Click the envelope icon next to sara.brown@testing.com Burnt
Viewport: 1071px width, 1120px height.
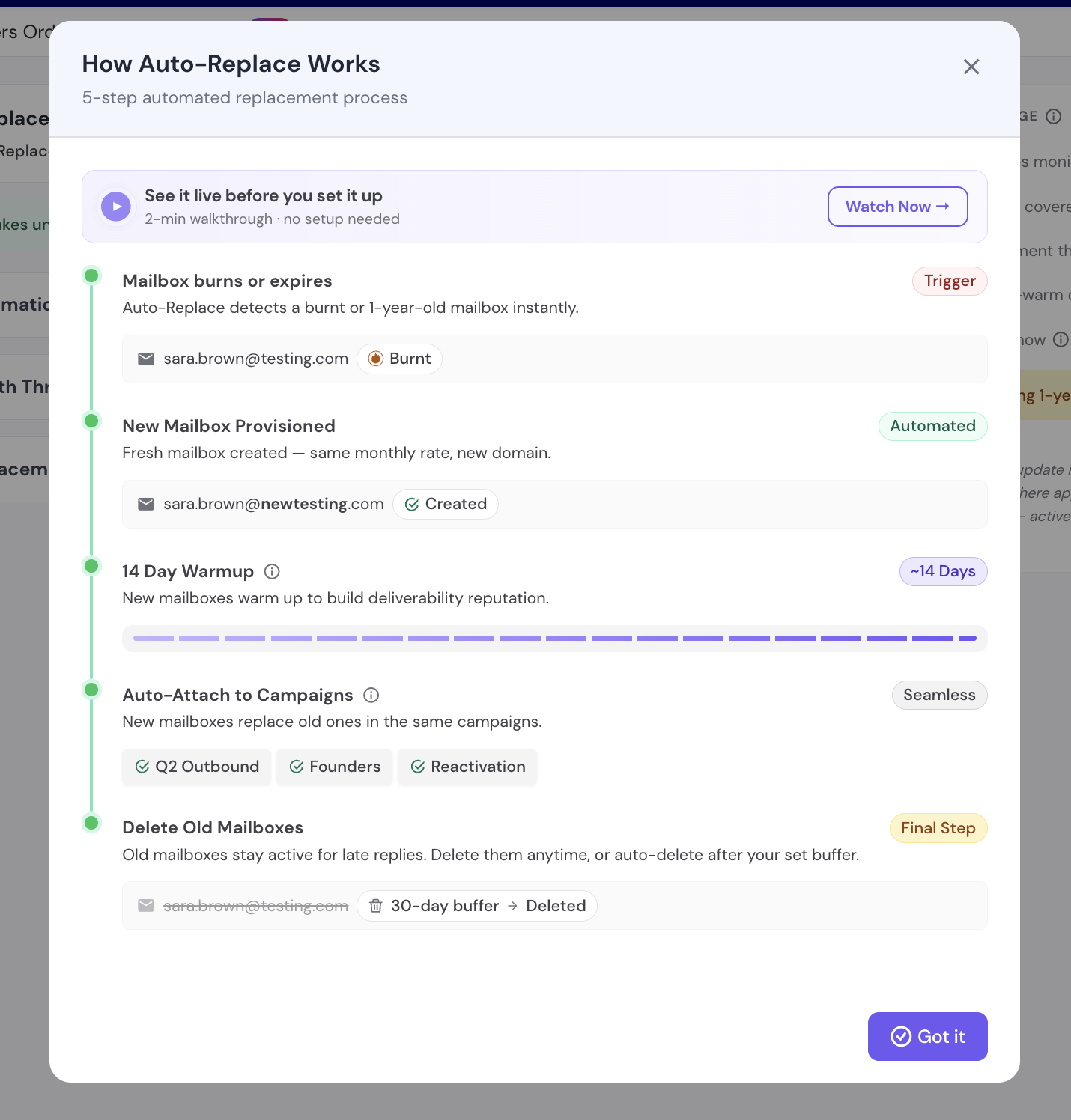(x=146, y=359)
